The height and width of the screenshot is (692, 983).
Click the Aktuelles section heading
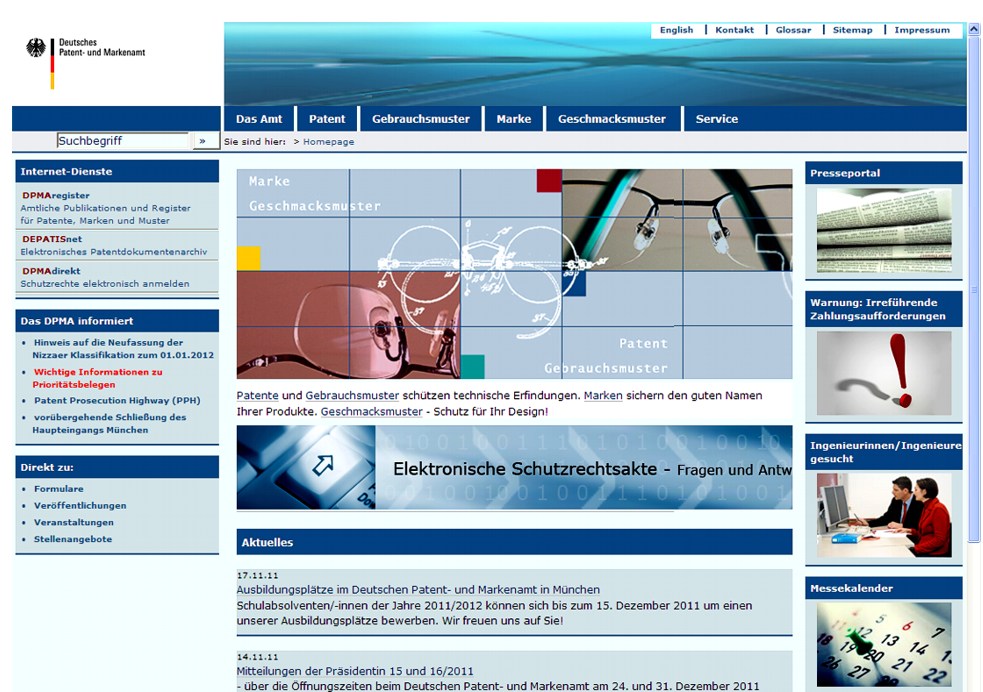[x=267, y=543]
